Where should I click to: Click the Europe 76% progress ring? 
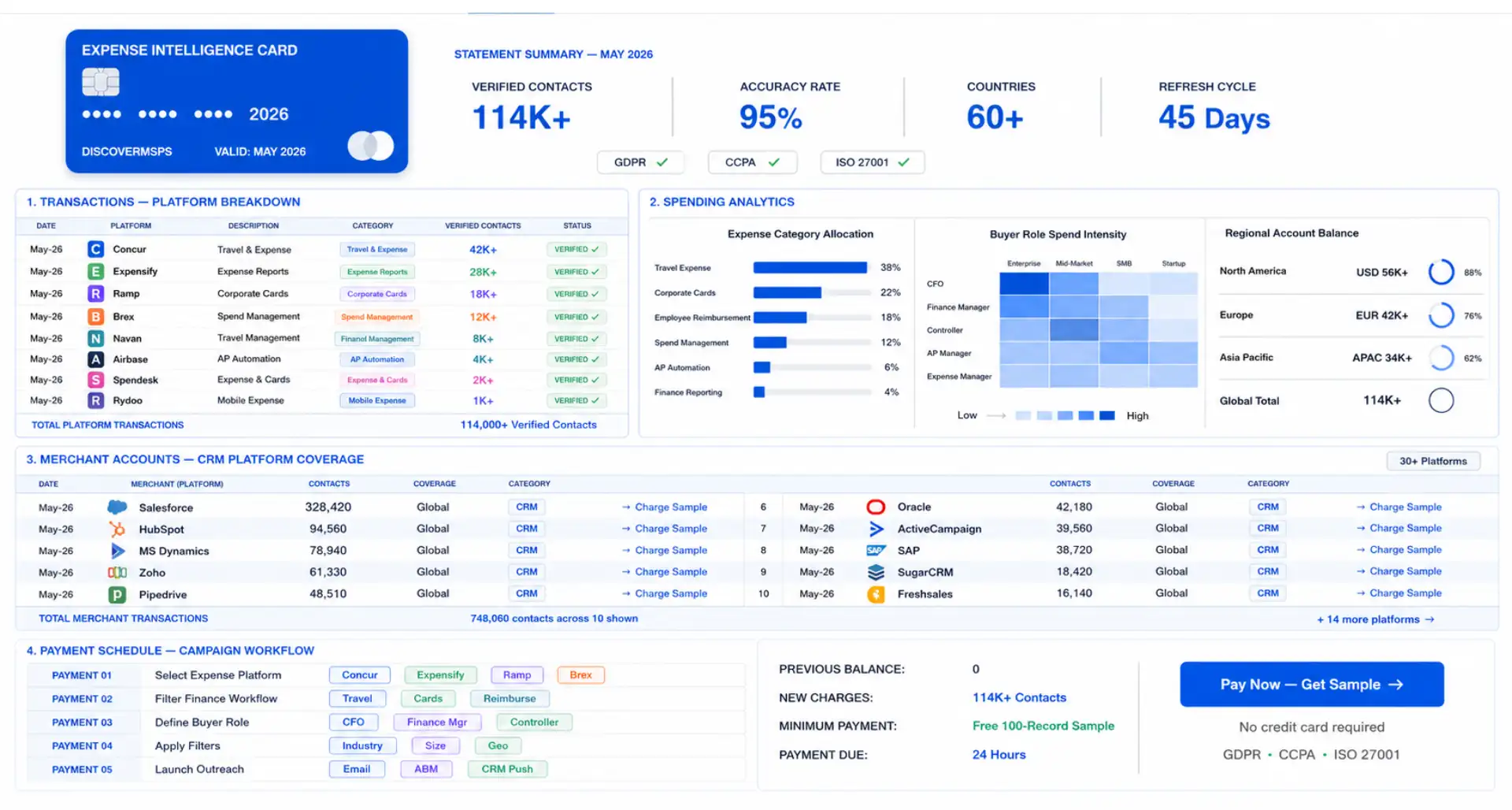pos(1441,315)
